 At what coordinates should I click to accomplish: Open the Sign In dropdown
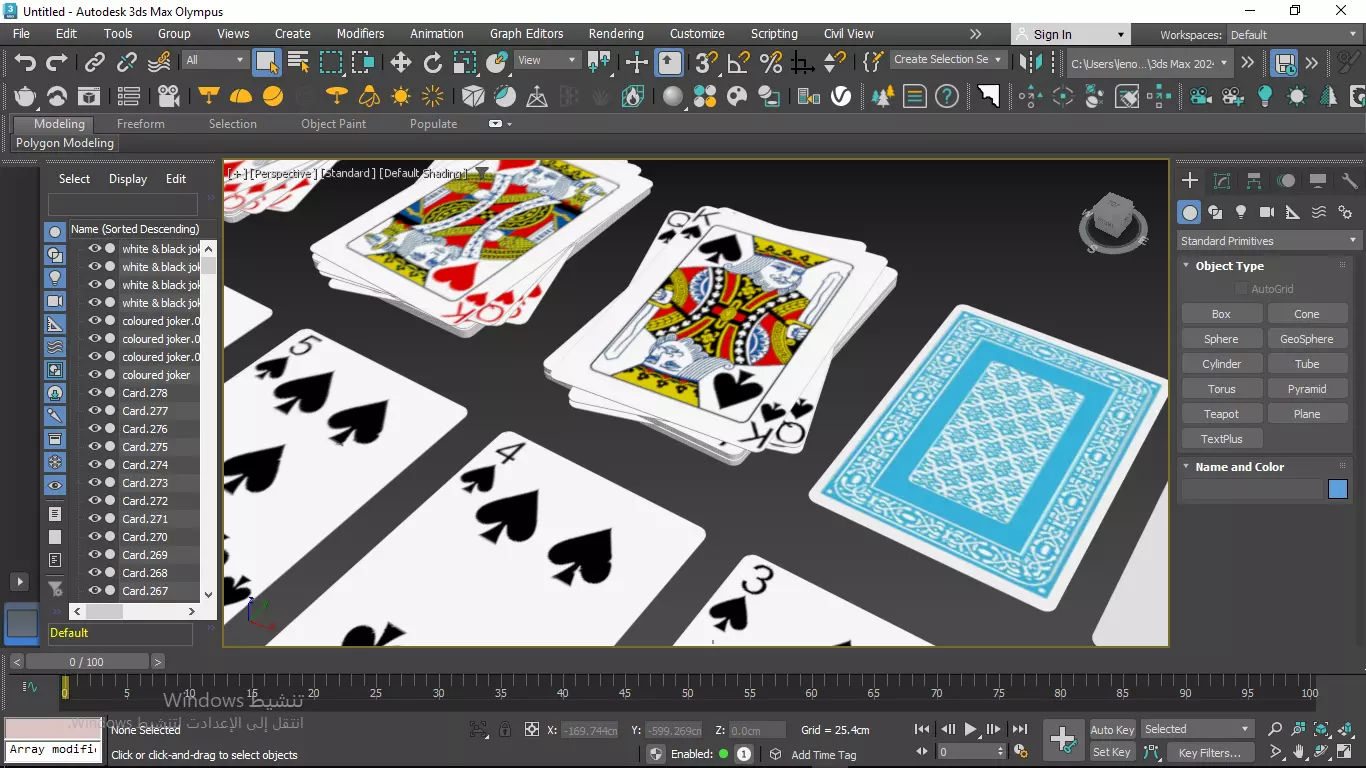click(x=1071, y=35)
